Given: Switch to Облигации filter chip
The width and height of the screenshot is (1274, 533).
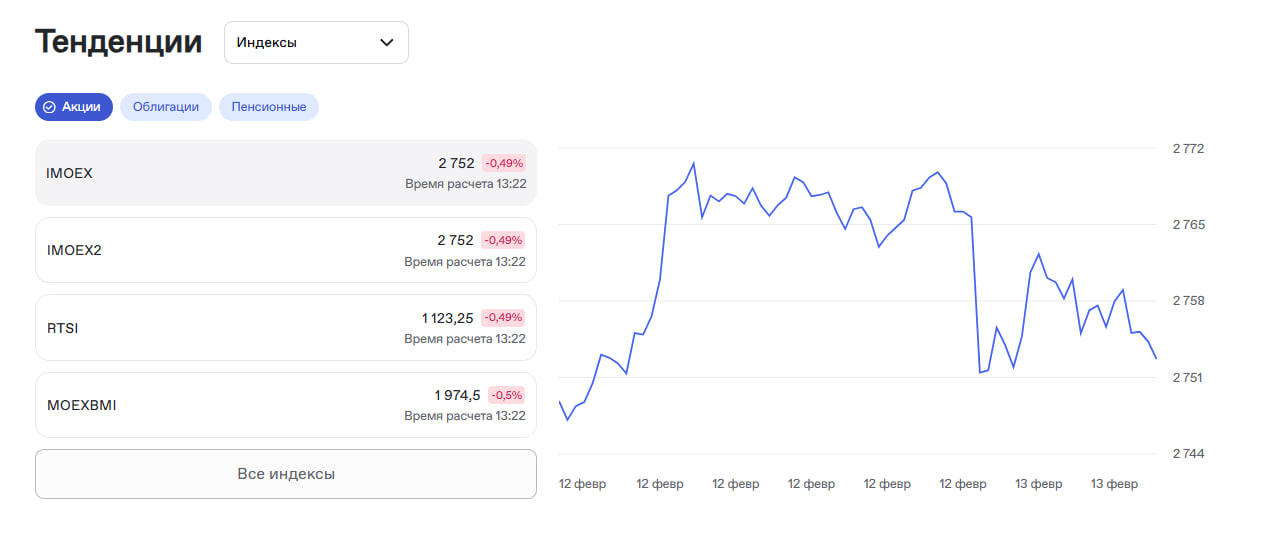Looking at the screenshot, I should tap(165, 107).
